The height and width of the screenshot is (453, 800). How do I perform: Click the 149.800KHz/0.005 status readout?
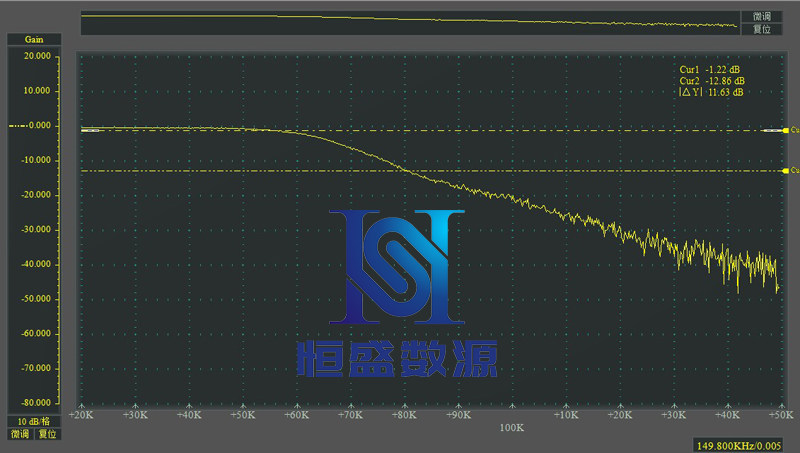(738, 446)
